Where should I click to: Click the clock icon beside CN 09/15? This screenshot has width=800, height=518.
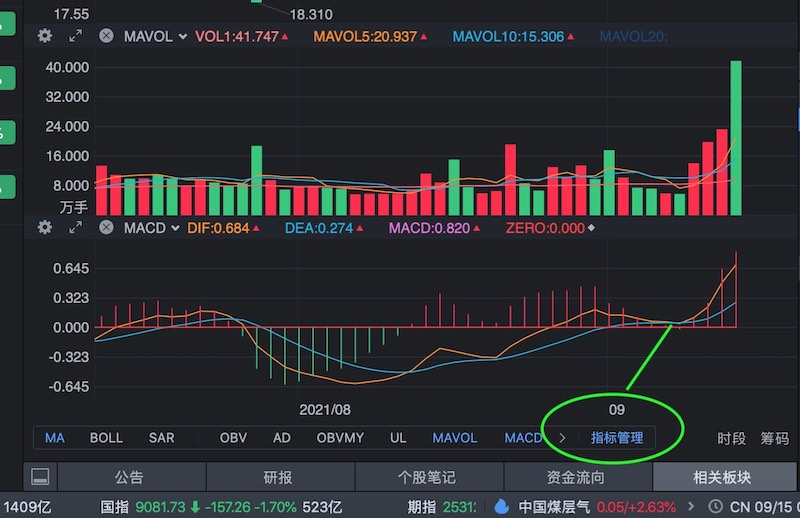[716, 506]
